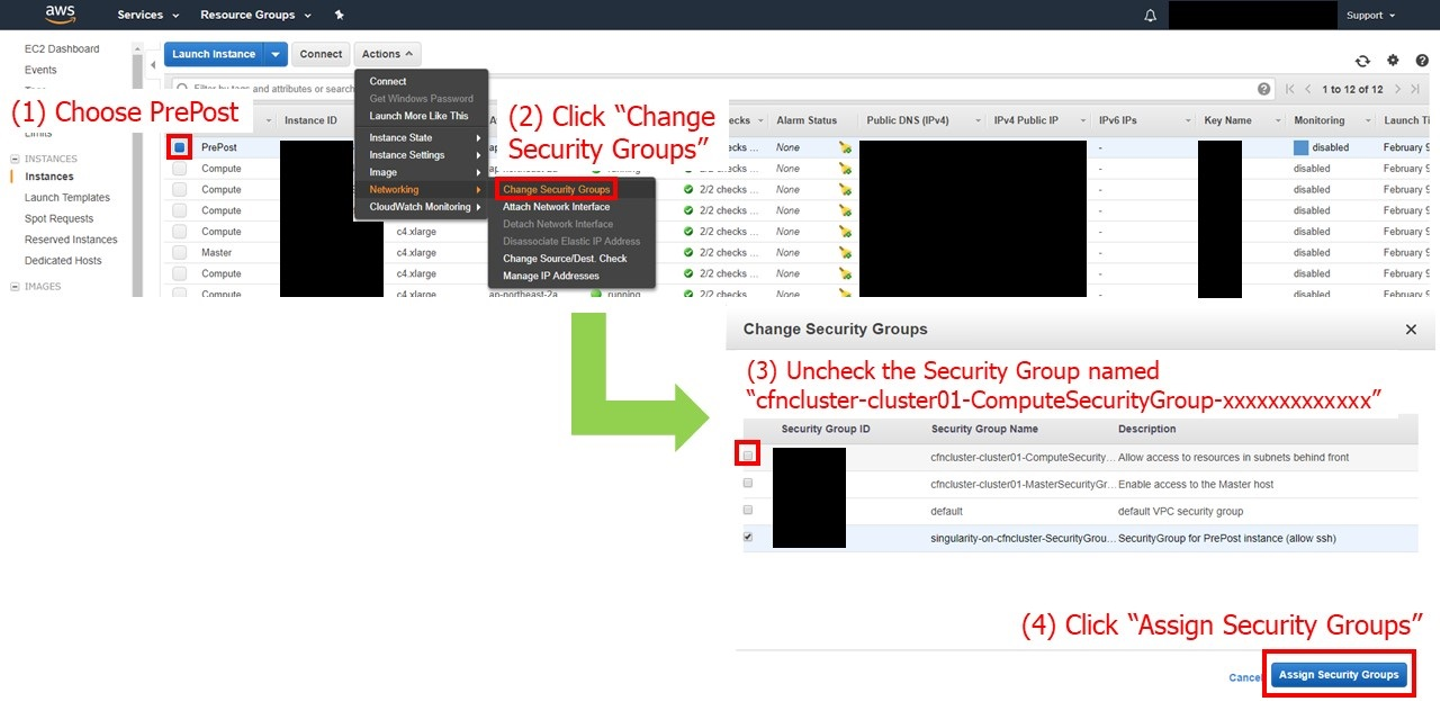Open the Resource Groups dropdown
The image size is (1440, 701).
pos(256,15)
